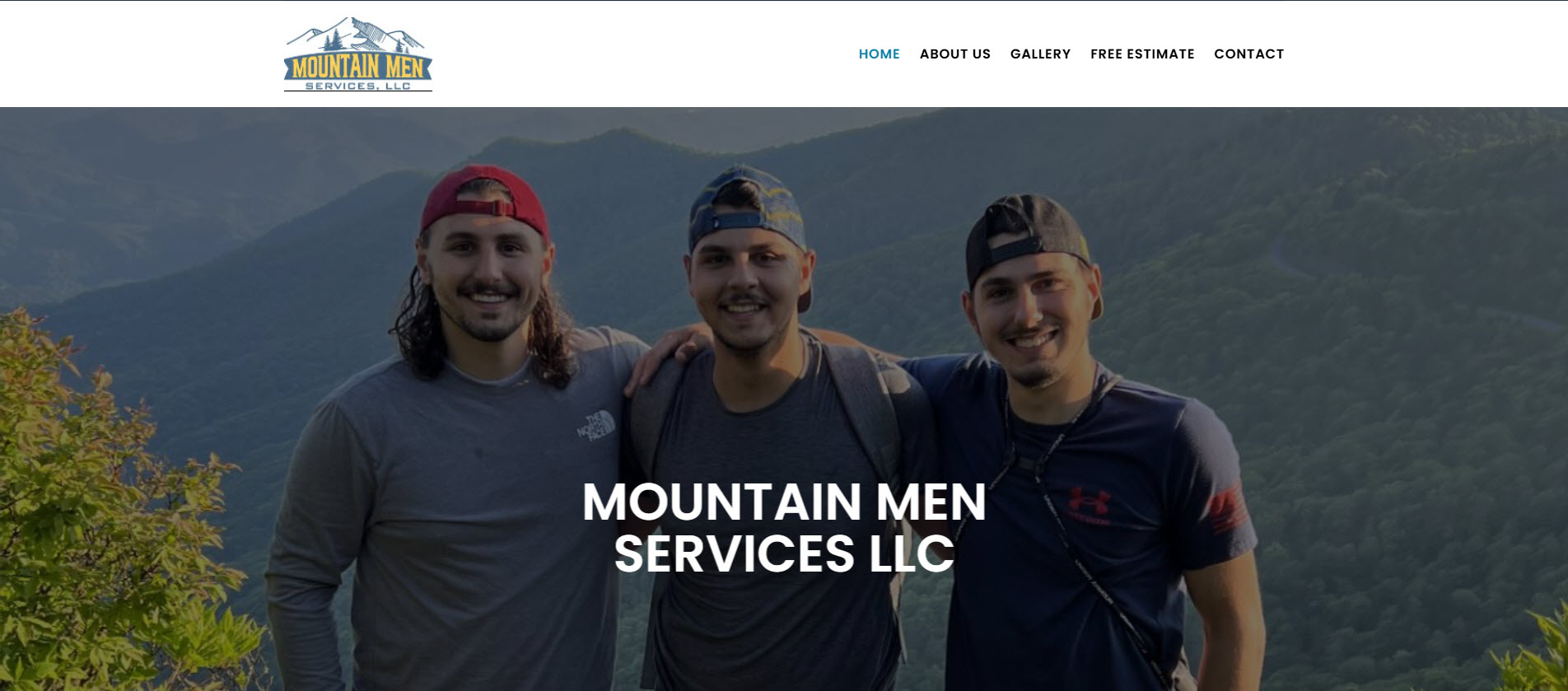Select Free Estimate in the navigation
This screenshot has height=691, width=1568.
tap(1142, 54)
